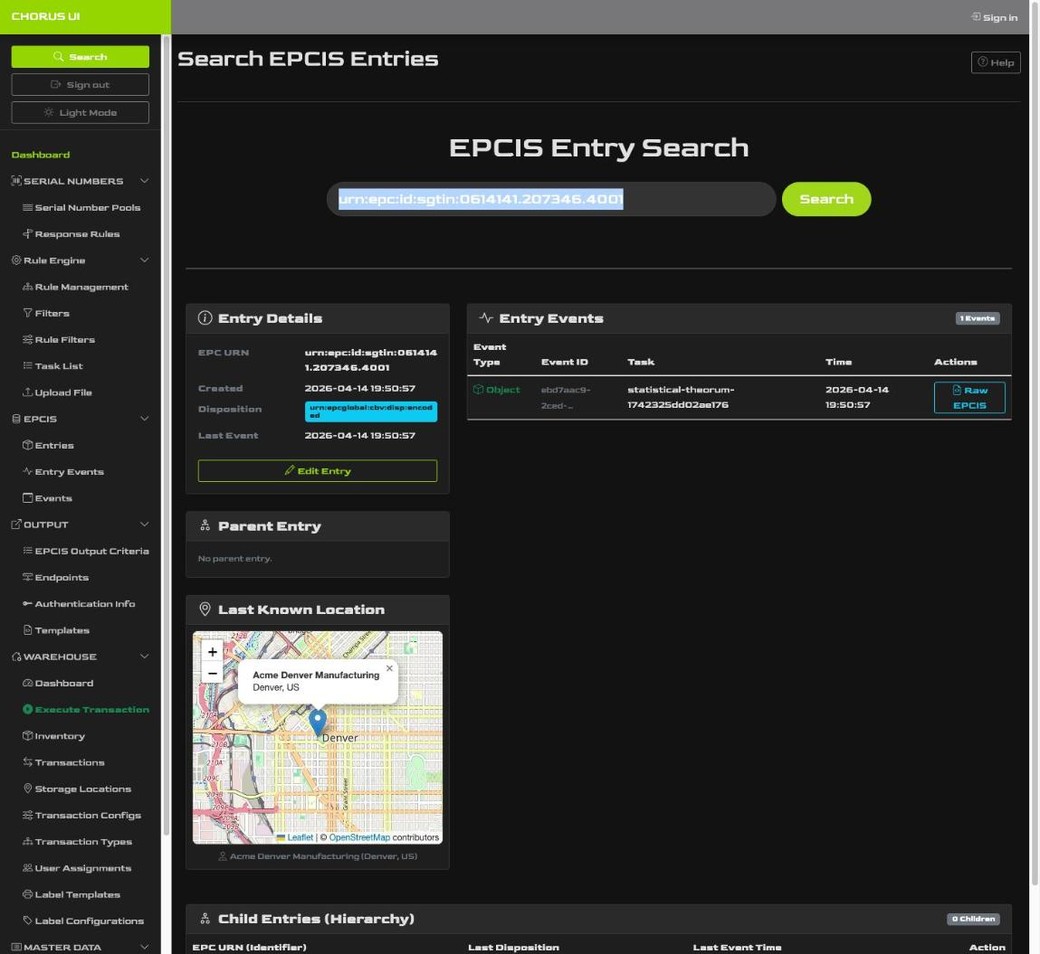
Task: Open Authentication Info page
Action: [78, 604]
